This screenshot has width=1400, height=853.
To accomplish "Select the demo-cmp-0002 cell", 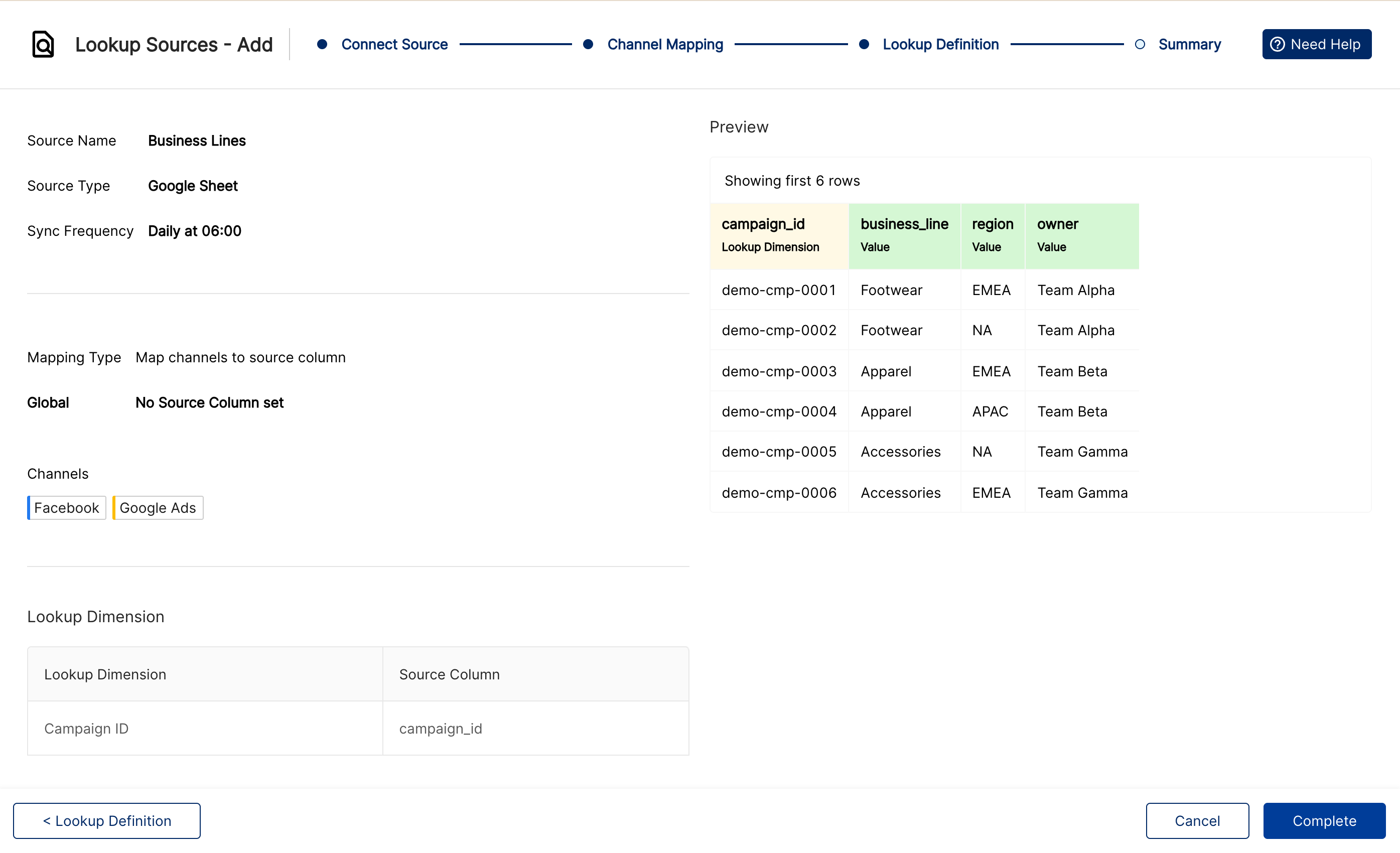I will click(x=779, y=330).
